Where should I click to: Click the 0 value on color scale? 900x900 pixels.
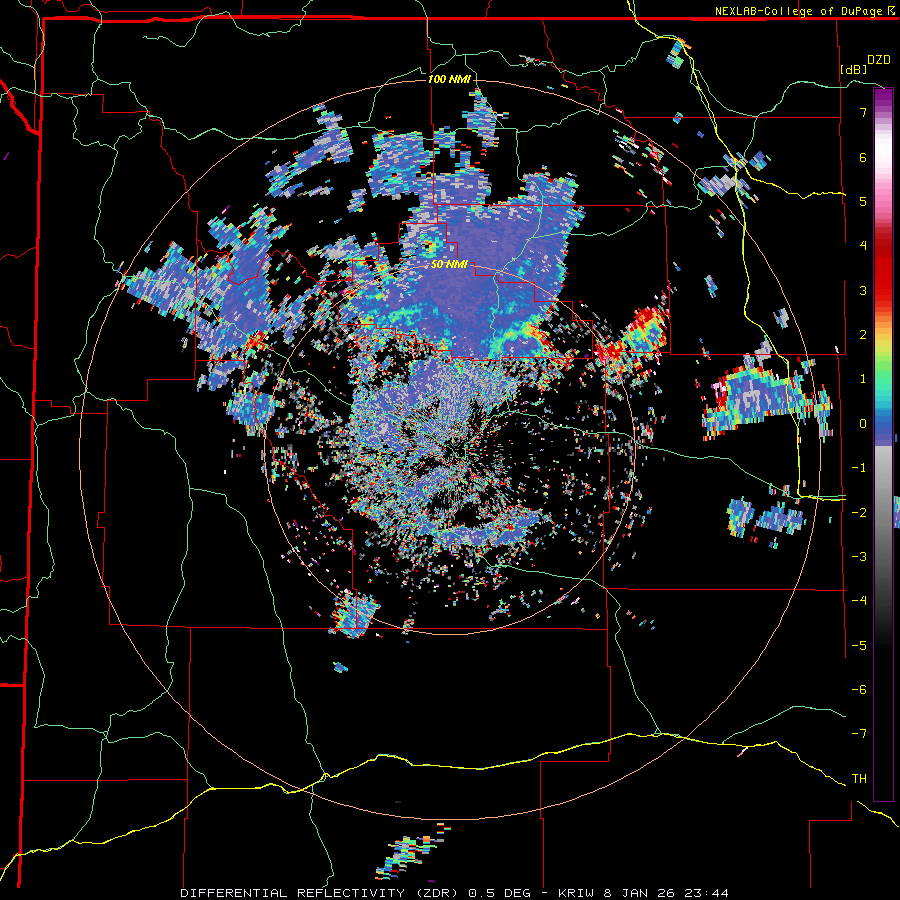[x=862, y=424]
